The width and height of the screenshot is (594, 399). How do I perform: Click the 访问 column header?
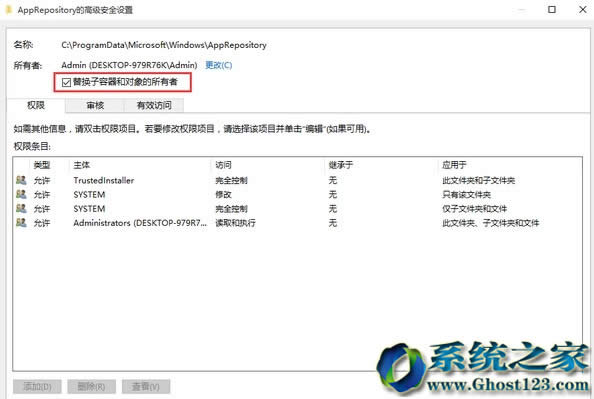pyautogui.click(x=223, y=165)
